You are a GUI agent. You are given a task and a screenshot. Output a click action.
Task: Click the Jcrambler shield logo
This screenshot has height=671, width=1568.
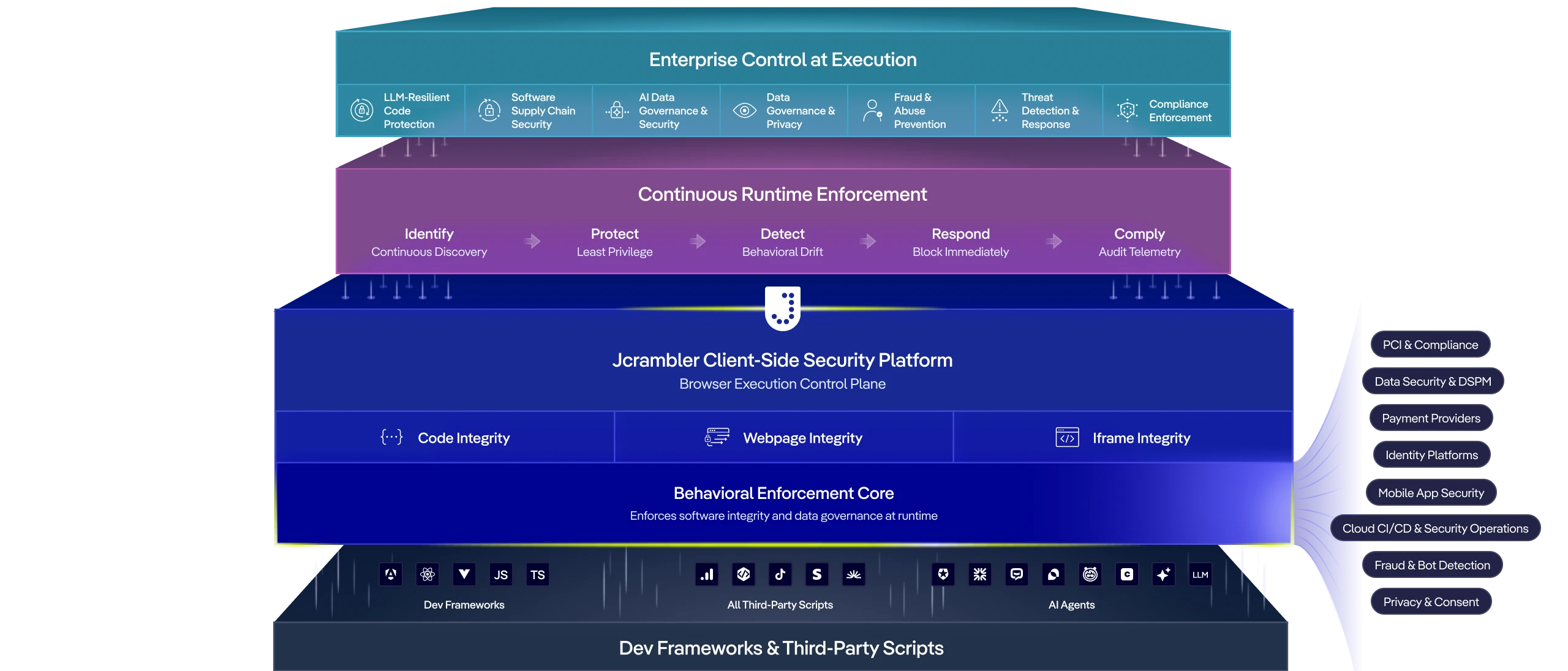point(783,308)
